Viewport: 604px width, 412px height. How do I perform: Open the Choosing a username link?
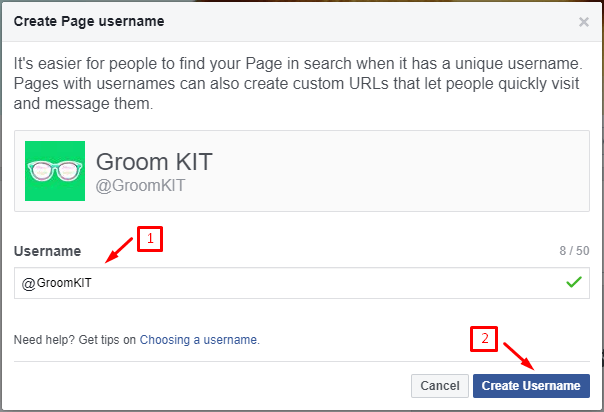tap(200, 340)
